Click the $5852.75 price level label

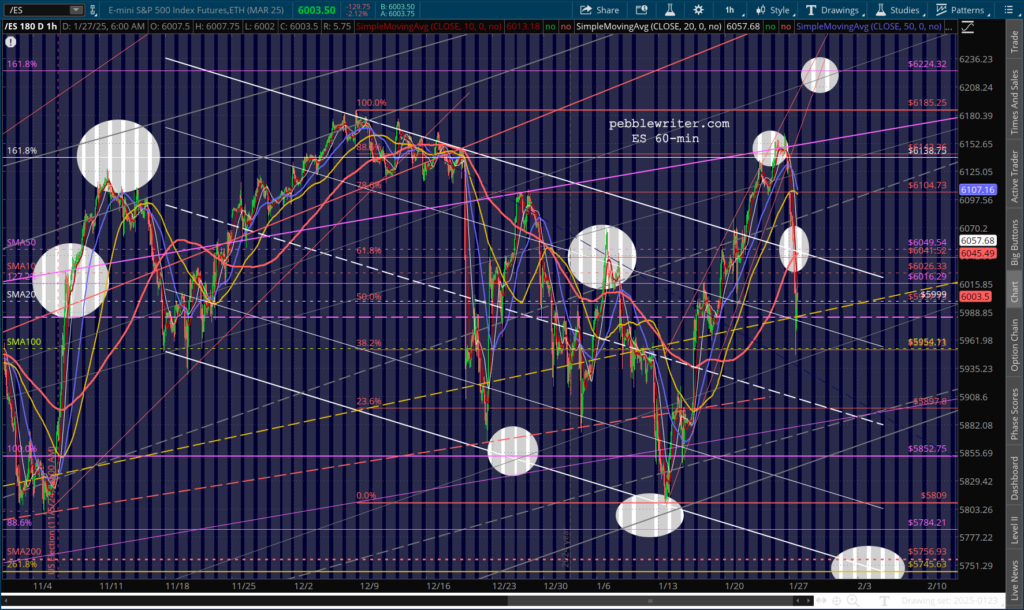pos(927,449)
